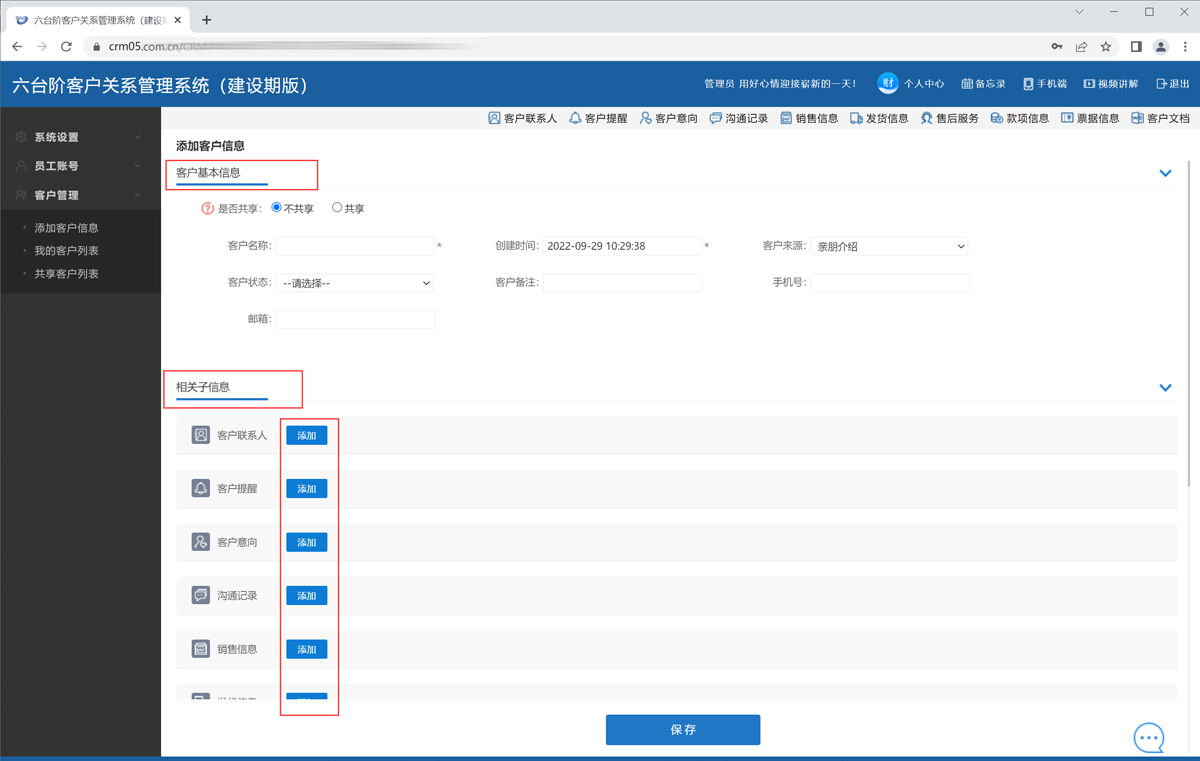
Task: Click 添加 for 客户联系人
Action: [x=307, y=435]
